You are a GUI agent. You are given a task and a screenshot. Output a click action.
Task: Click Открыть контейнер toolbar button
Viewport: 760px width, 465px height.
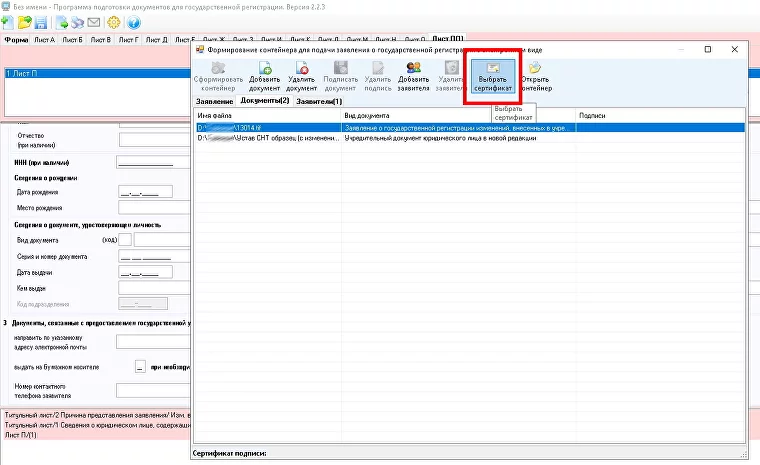coord(536,77)
